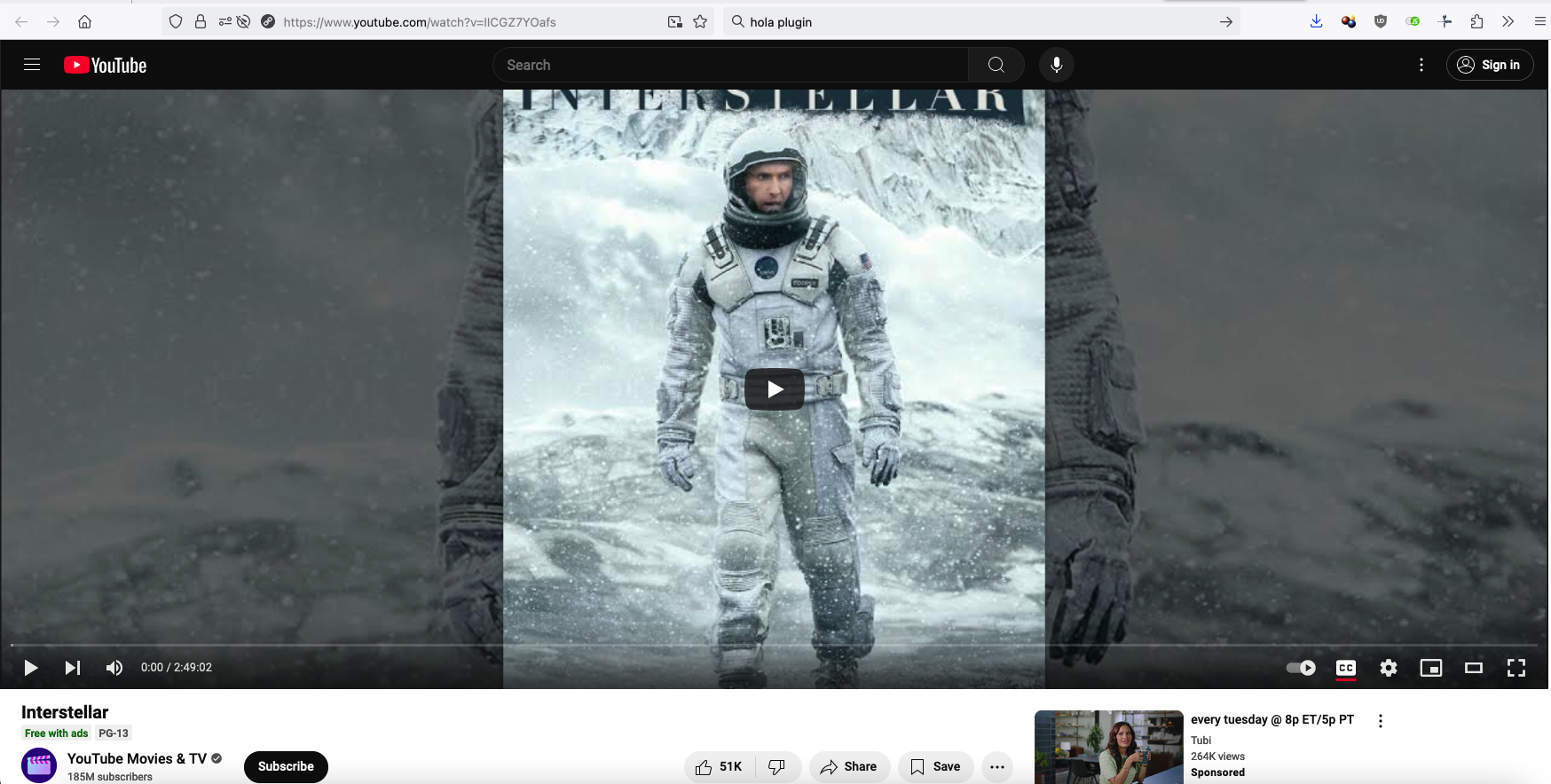Submit browser search with arrow button

(1225, 21)
